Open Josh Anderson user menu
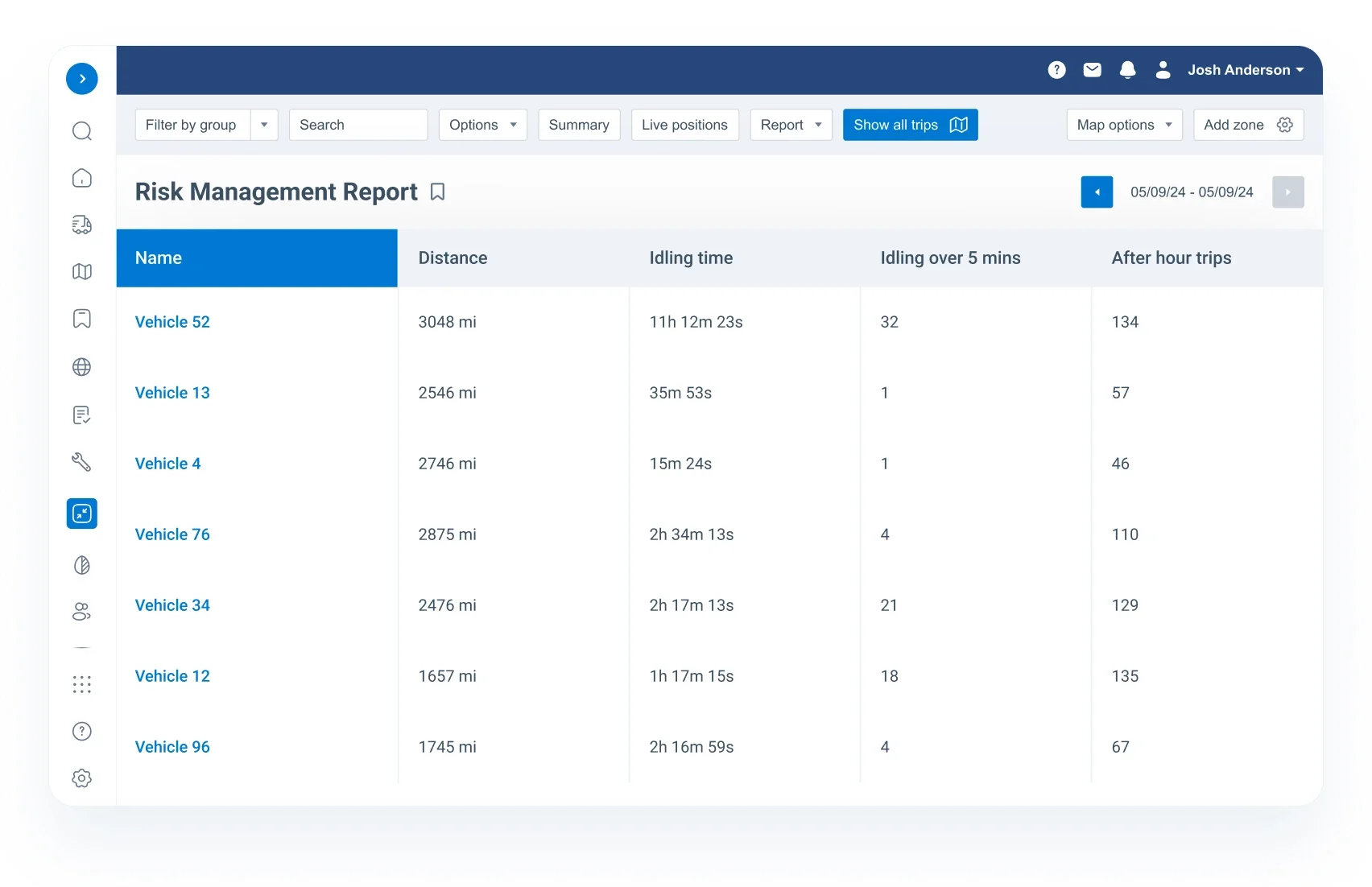This screenshot has height=887, width=1372. click(x=1244, y=70)
